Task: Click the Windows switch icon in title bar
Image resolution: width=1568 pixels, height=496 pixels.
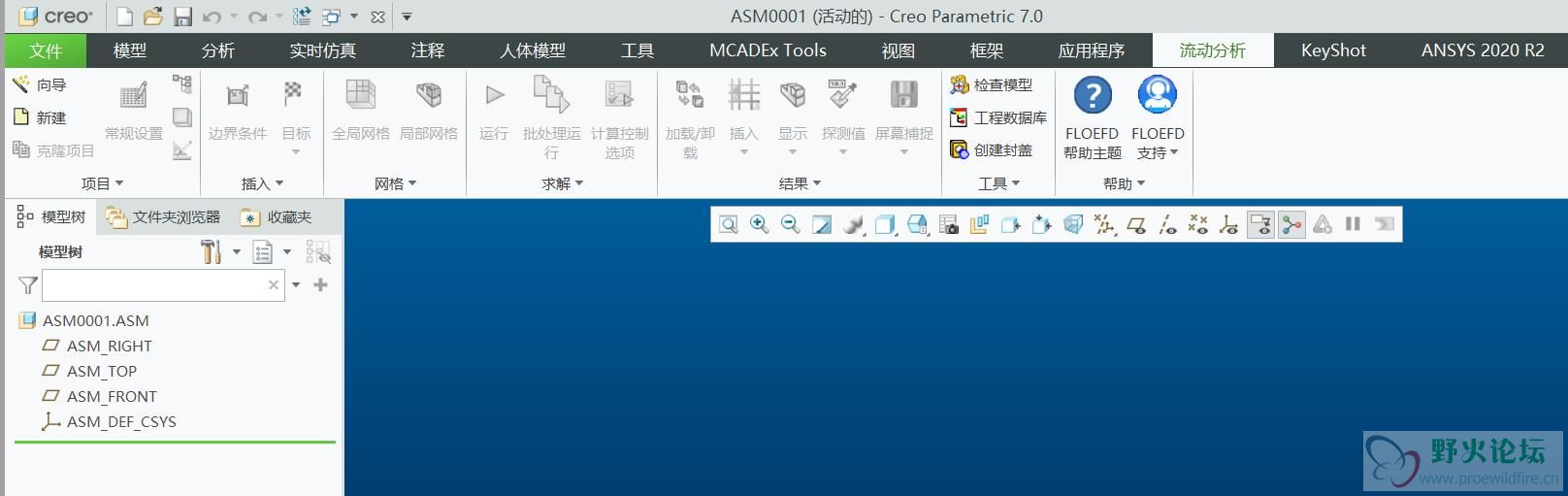Action: tap(333, 17)
